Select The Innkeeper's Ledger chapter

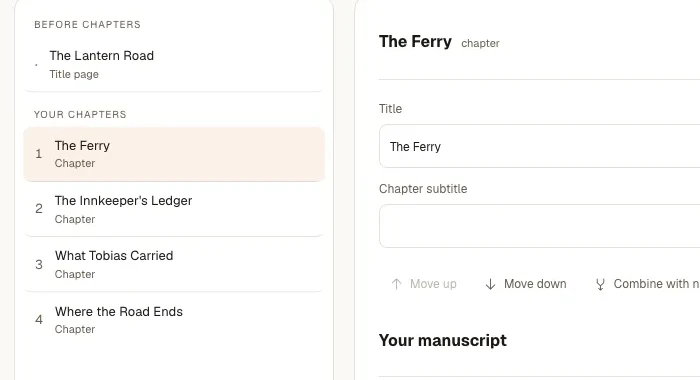pos(174,209)
